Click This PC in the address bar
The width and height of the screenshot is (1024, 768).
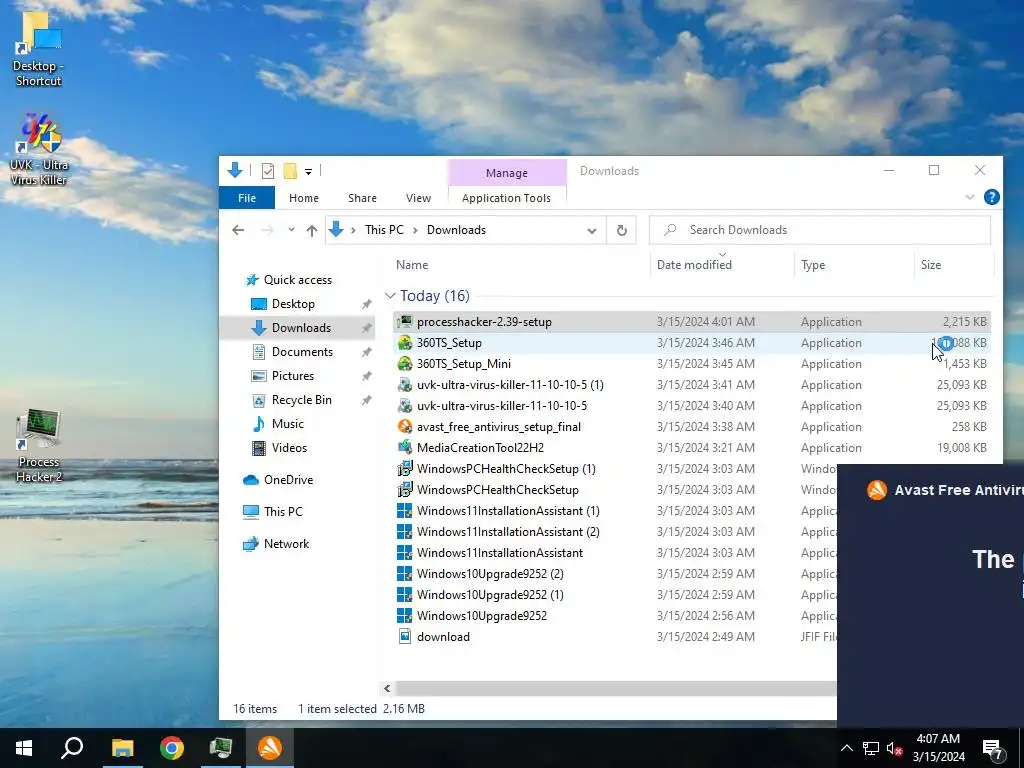[x=384, y=230]
